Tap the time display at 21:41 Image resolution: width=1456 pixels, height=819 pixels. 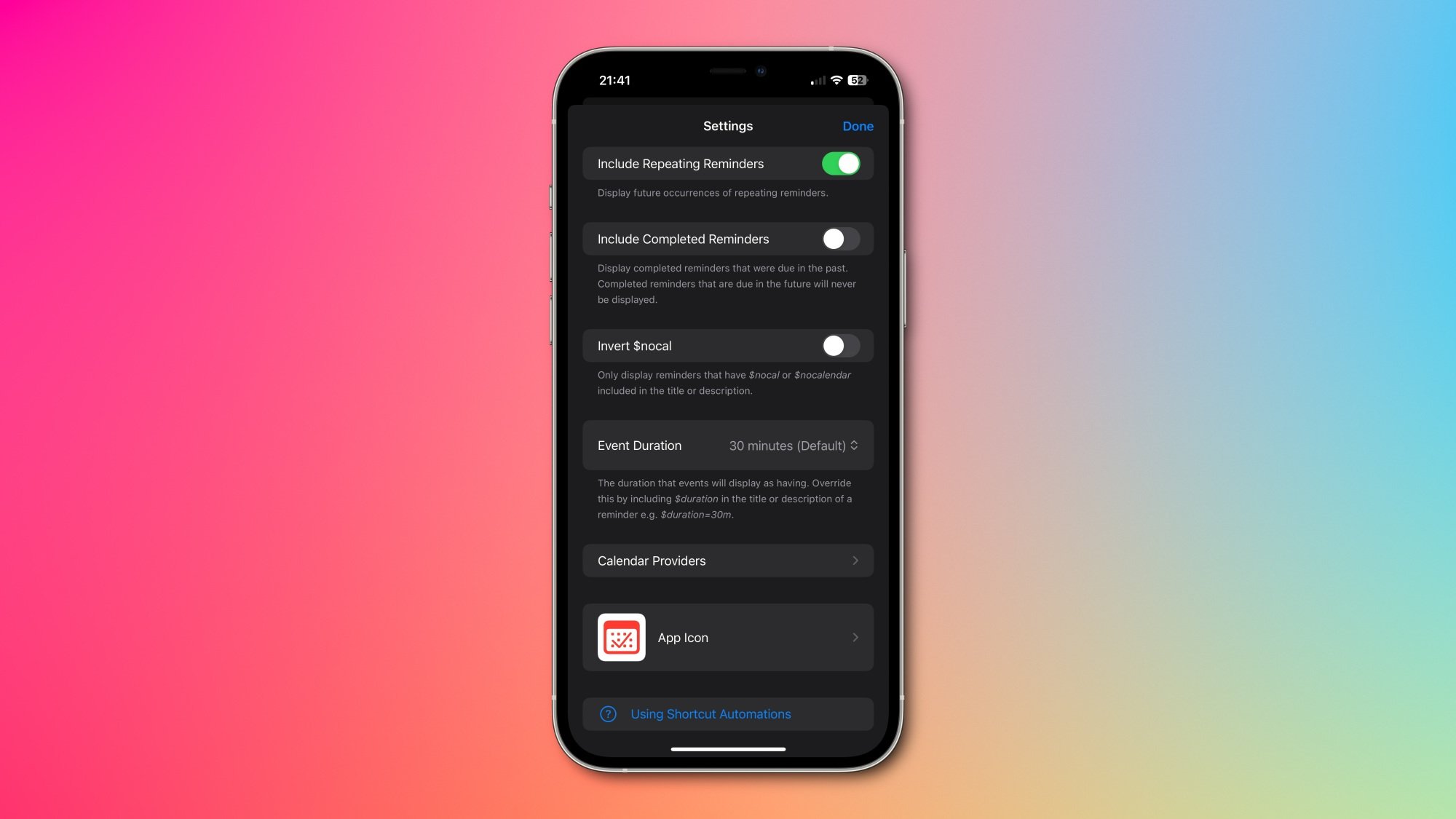point(614,80)
